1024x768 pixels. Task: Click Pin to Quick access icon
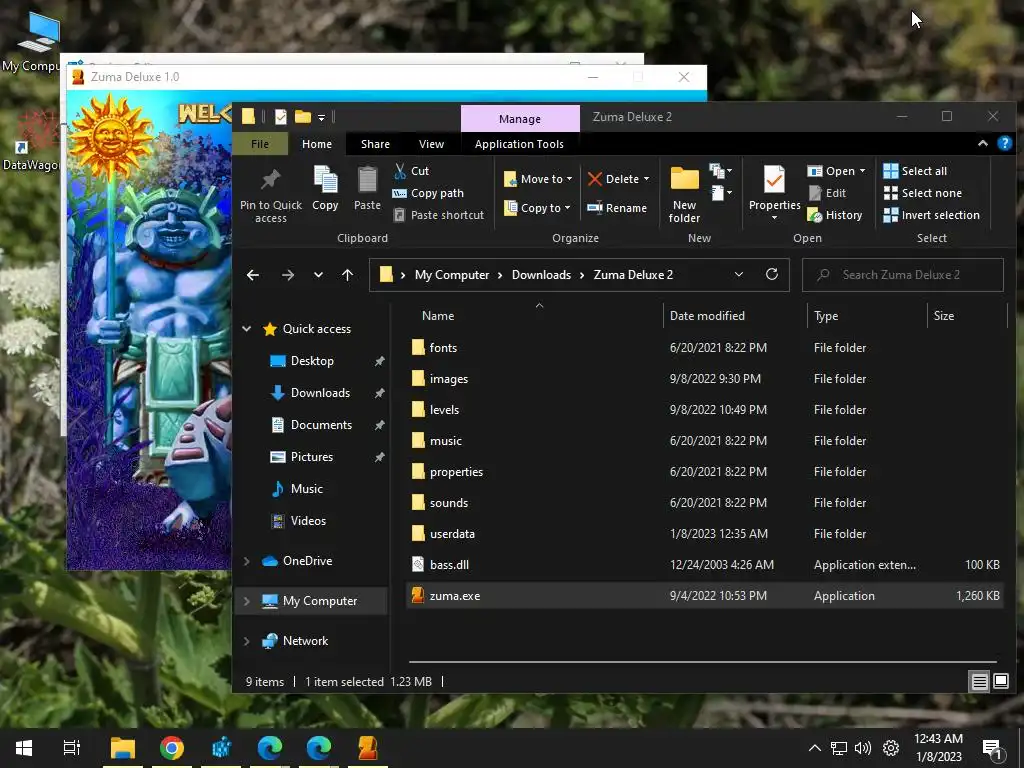click(x=270, y=180)
